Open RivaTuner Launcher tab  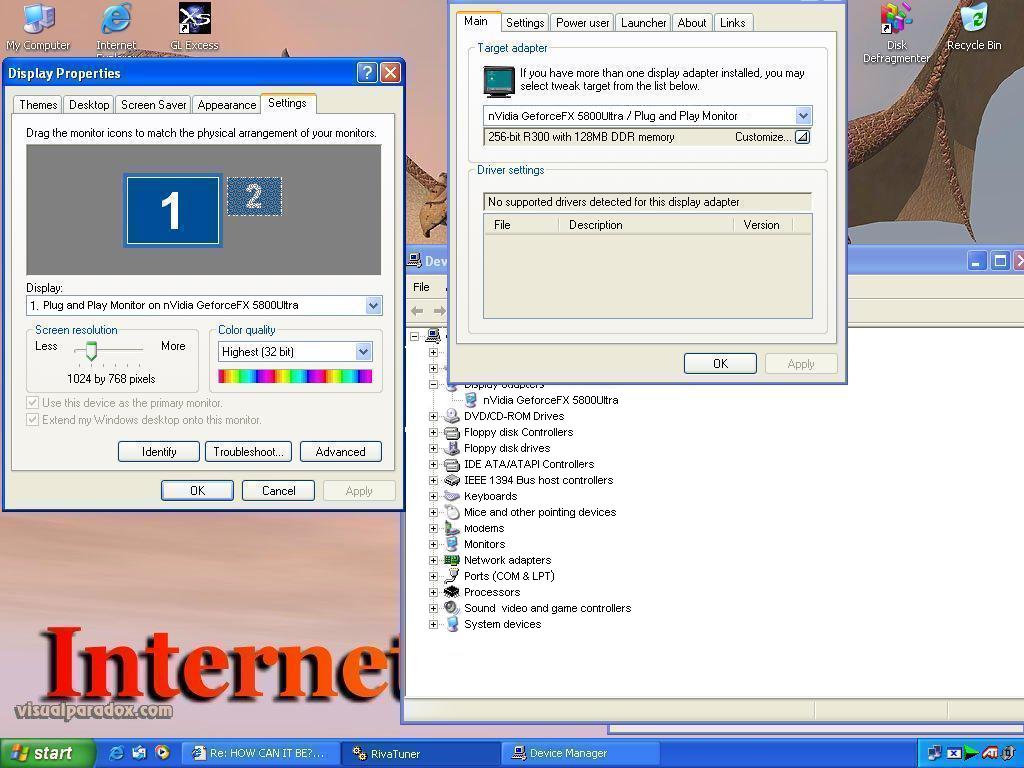[643, 23]
